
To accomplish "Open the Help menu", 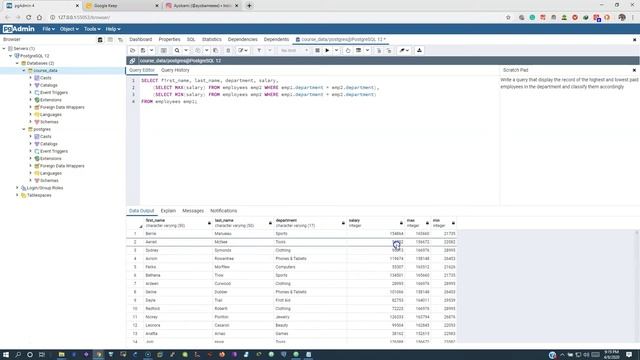I will pyautogui.click(x=113, y=29).
